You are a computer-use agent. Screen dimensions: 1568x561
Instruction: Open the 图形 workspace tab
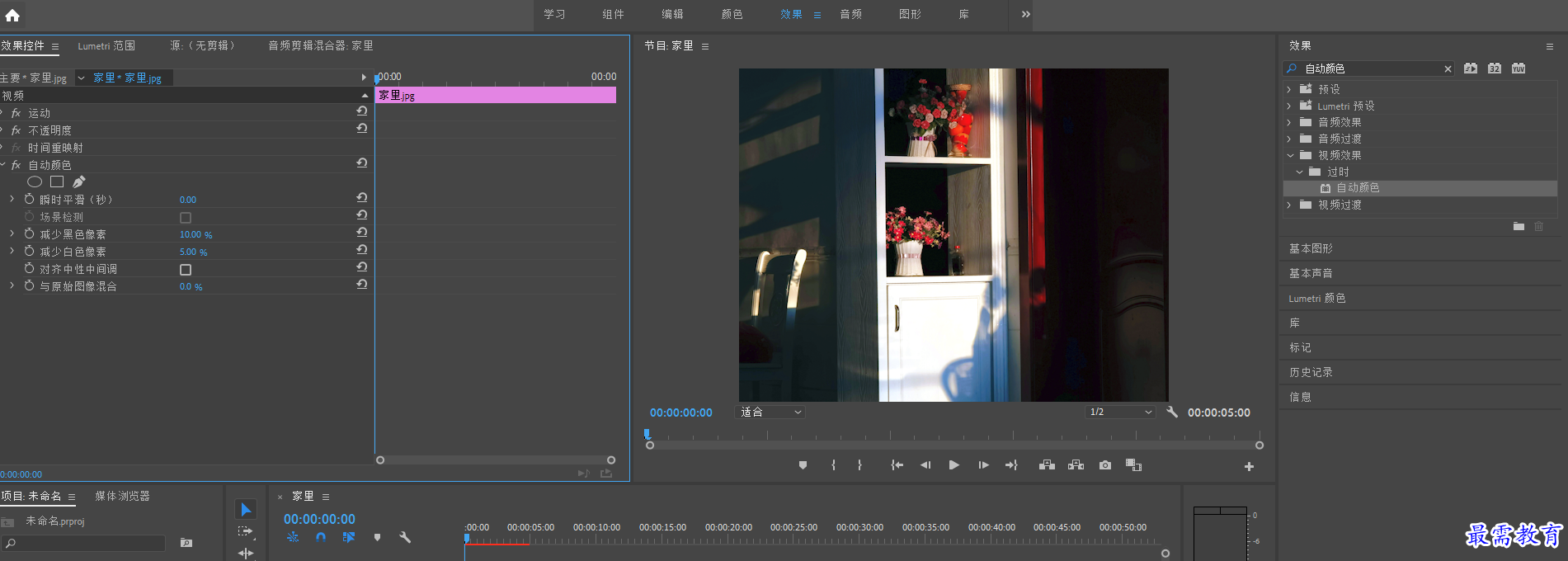tap(910, 14)
